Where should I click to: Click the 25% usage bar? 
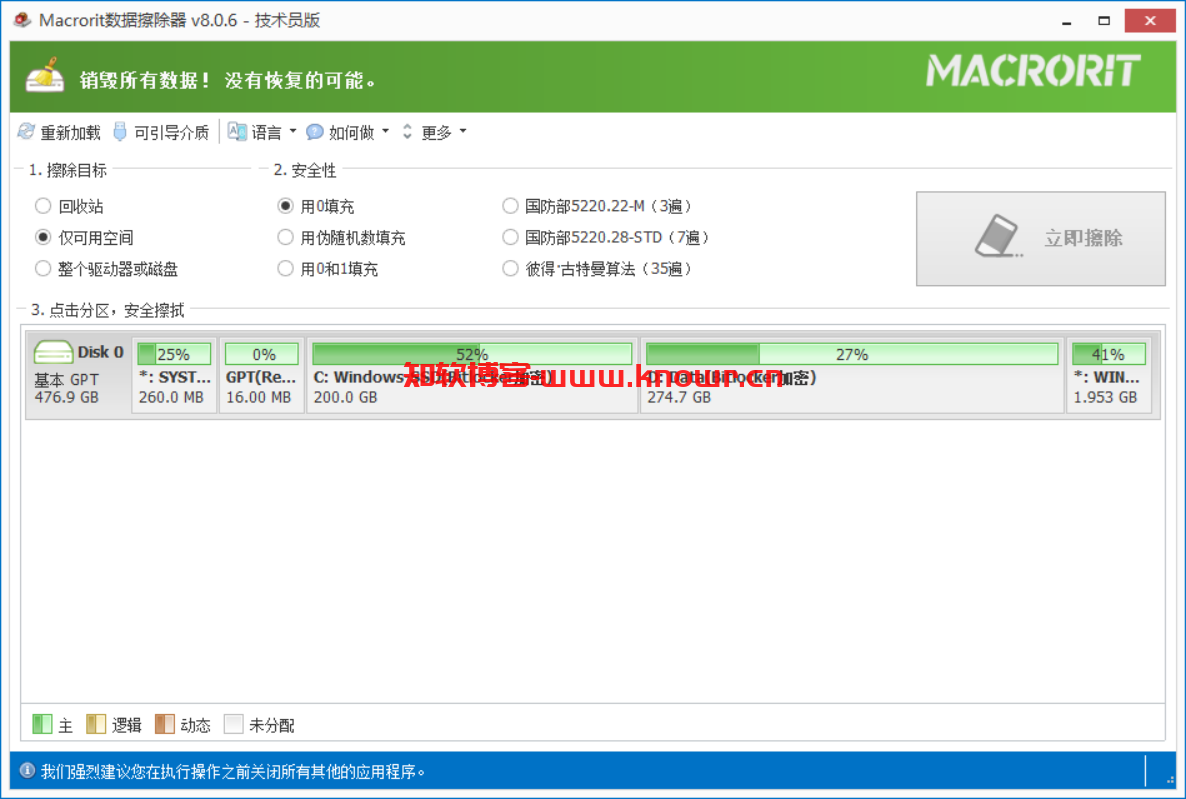[x=175, y=354]
